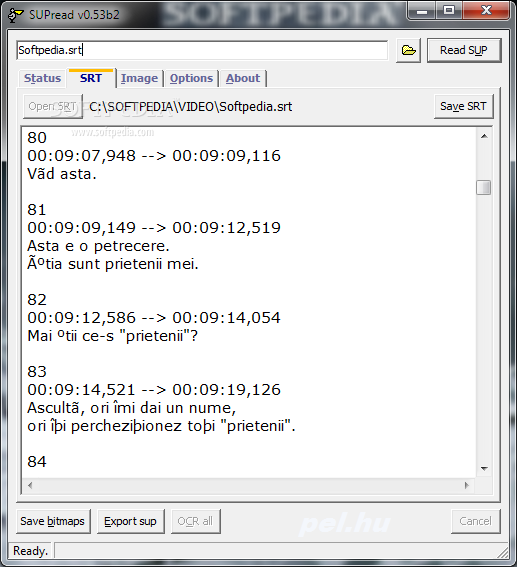The height and width of the screenshot is (567, 517).
Task: Click the vertical scrollbar thumb
Action: 484,187
